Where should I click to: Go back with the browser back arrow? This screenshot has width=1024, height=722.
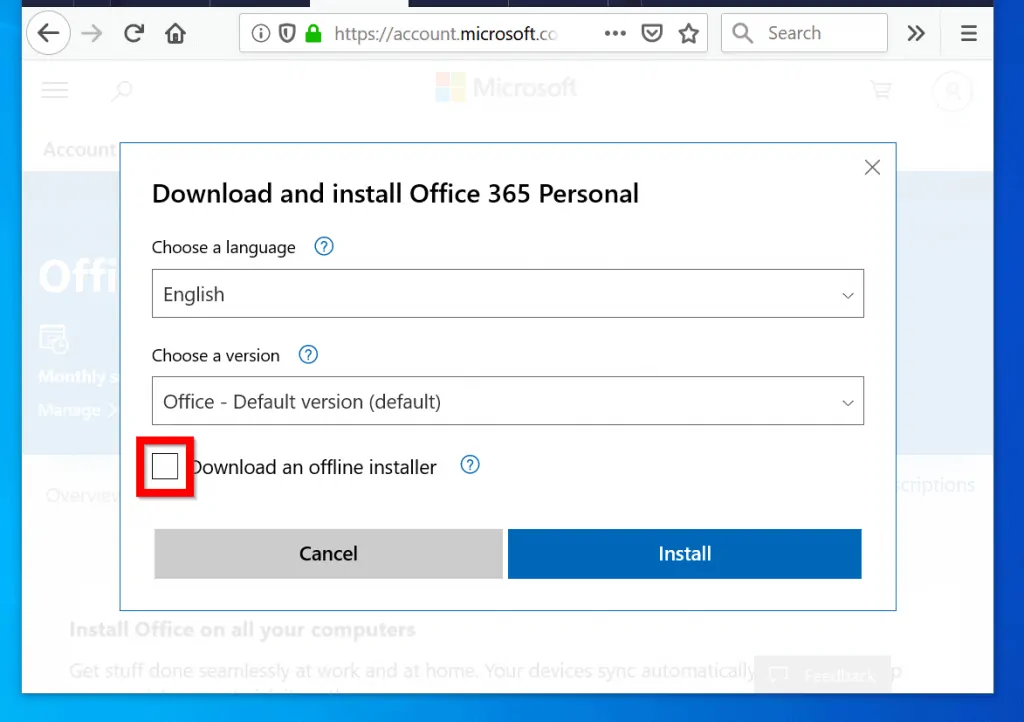[48, 33]
